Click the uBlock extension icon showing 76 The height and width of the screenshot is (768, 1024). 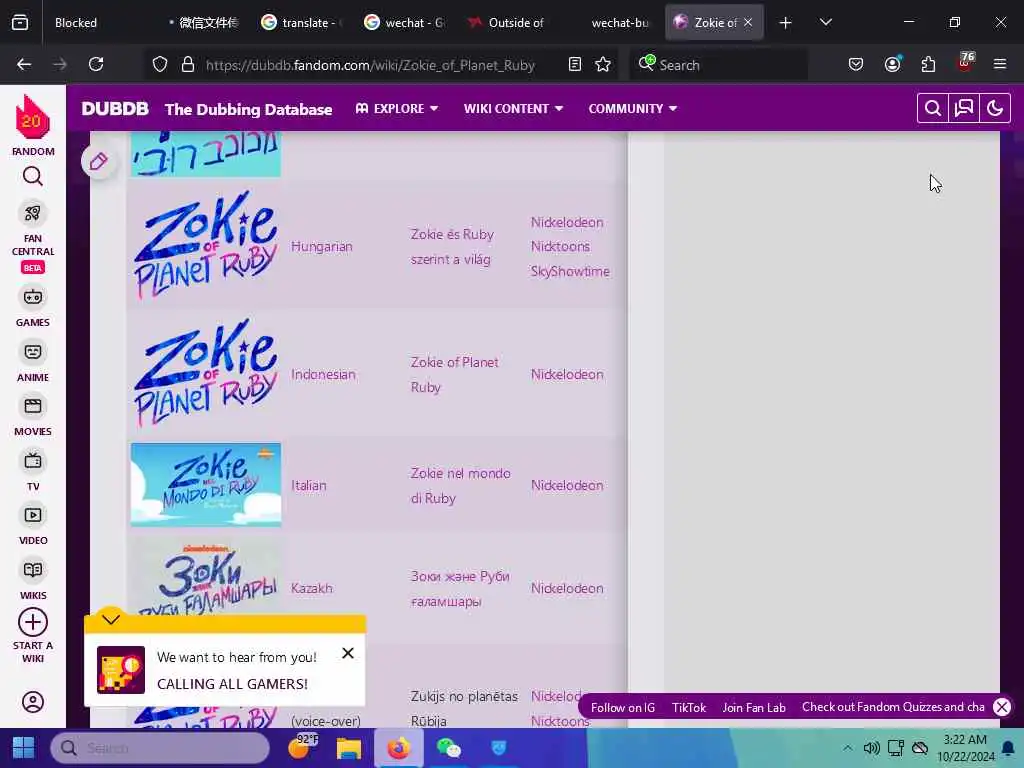[965, 63]
